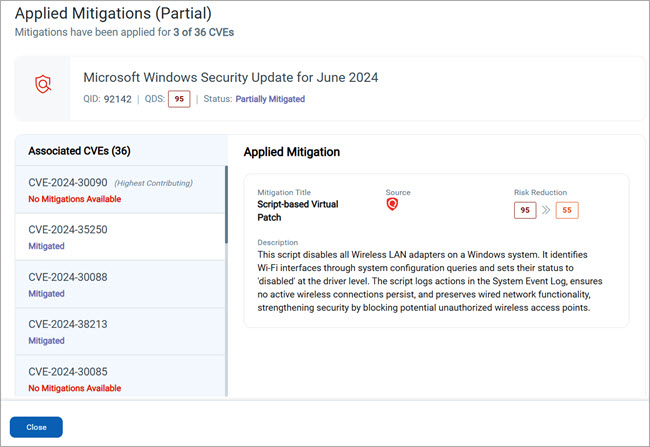Click the Partially Mitigated status link
This screenshot has width=650, height=447.
(270, 99)
